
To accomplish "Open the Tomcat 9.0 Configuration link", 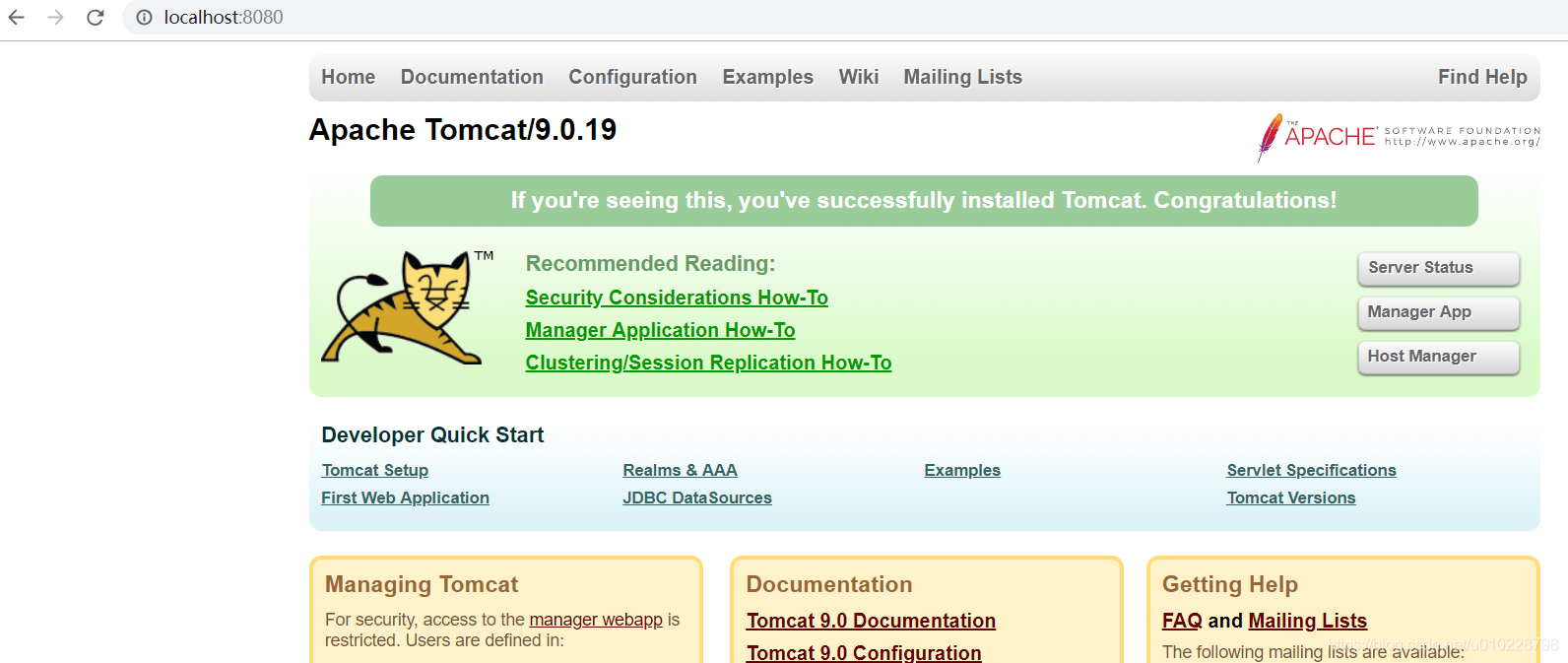I will tap(864, 652).
